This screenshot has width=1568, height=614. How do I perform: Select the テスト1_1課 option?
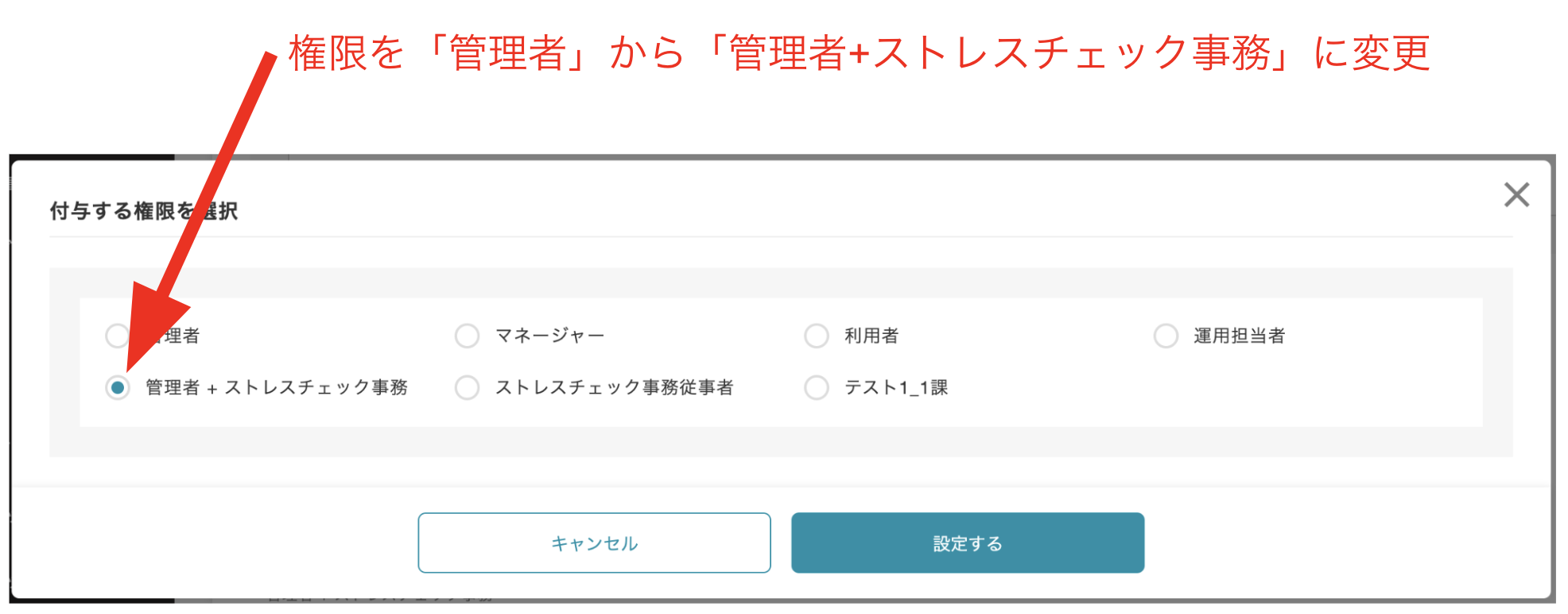pyautogui.click(x=817, y=387)
